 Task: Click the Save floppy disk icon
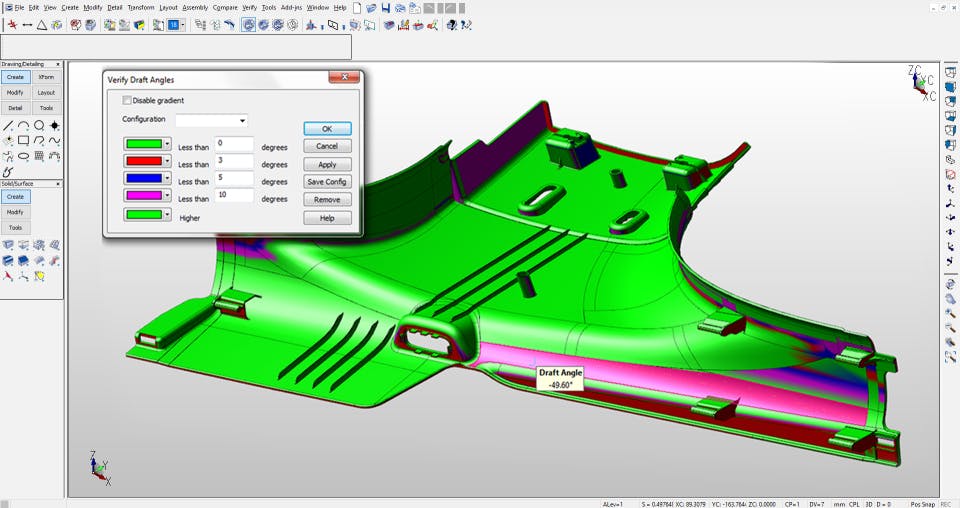[x=386, y=8]
